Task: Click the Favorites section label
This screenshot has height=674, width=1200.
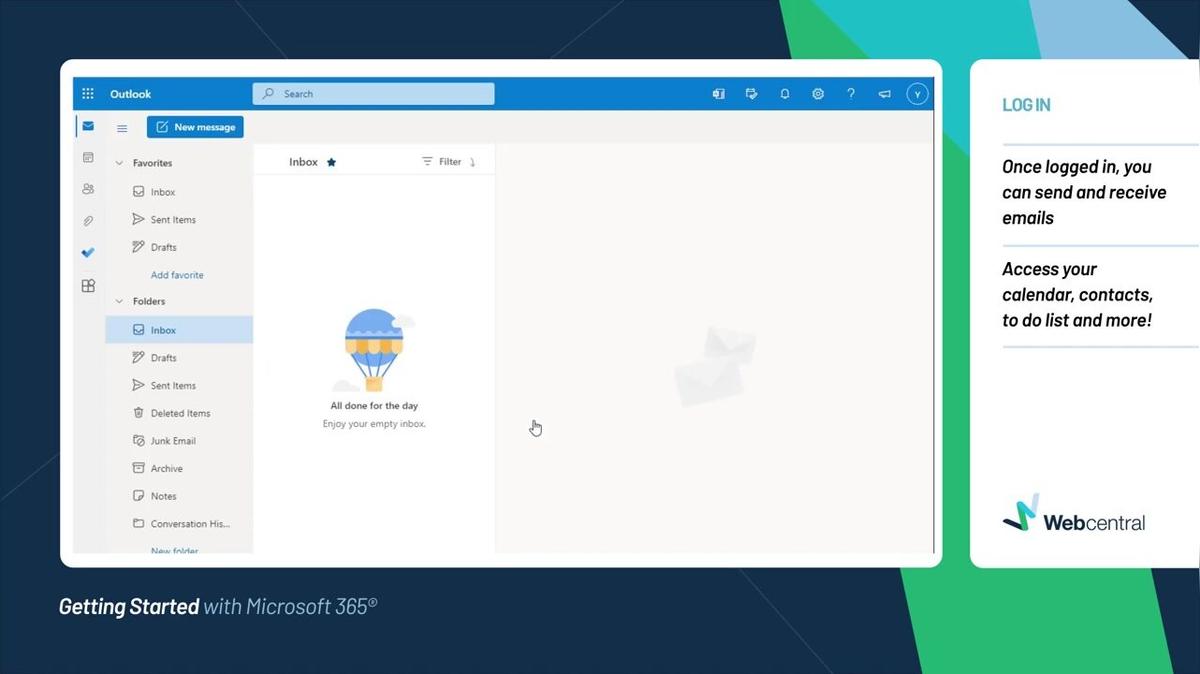Action: coord(152,163)
